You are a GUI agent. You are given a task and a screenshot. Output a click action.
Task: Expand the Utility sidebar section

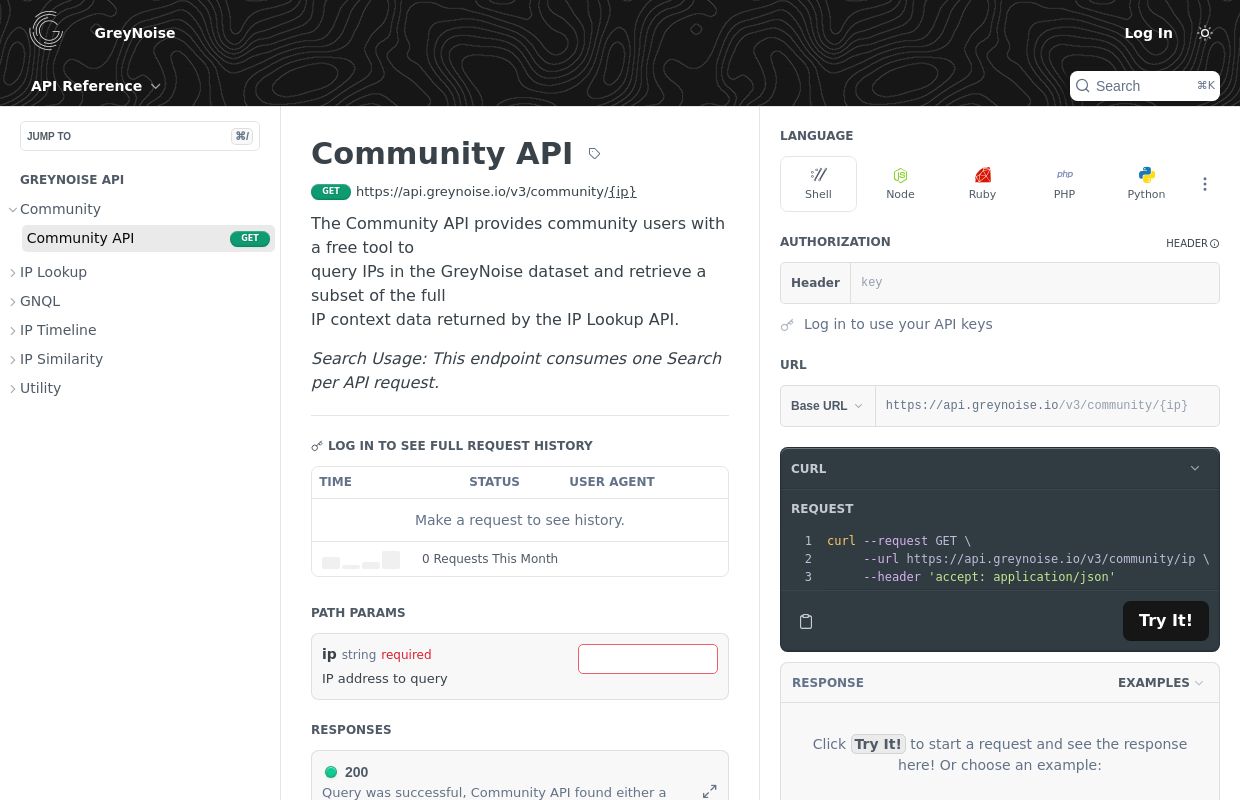pyautogui.click(x=14, y=389)
